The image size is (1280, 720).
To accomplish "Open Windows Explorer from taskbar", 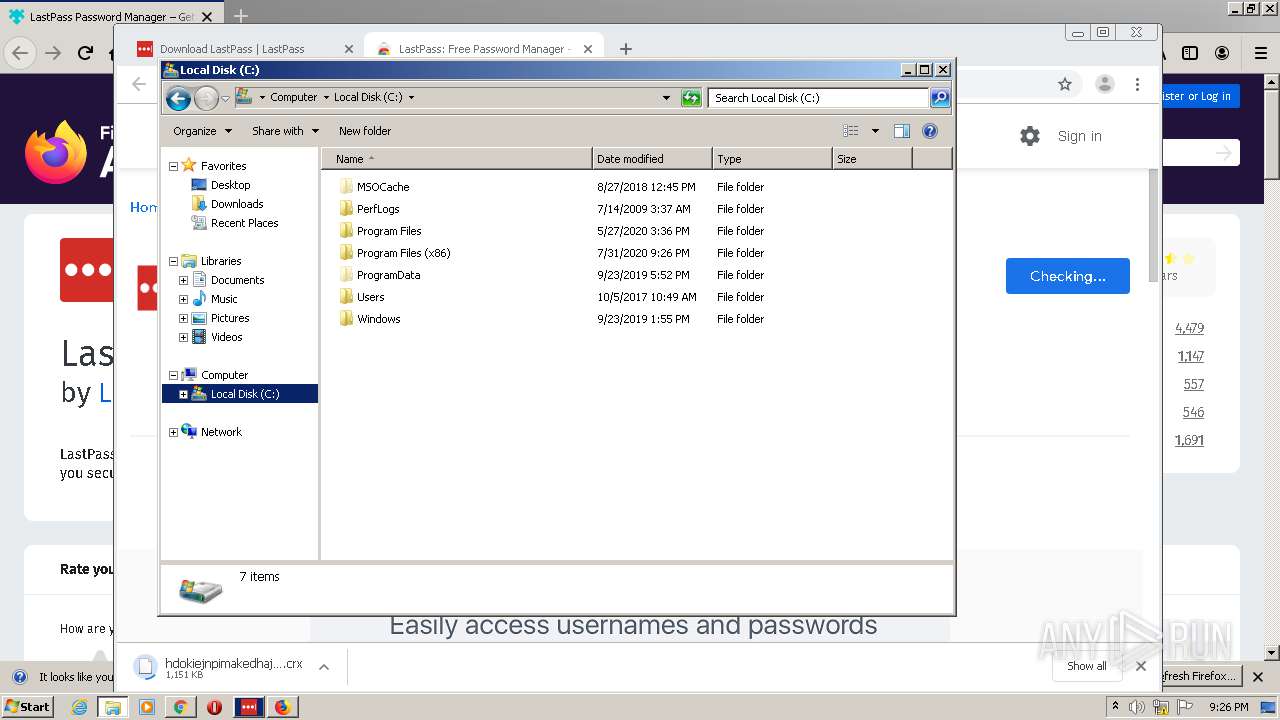I will 112,707.
